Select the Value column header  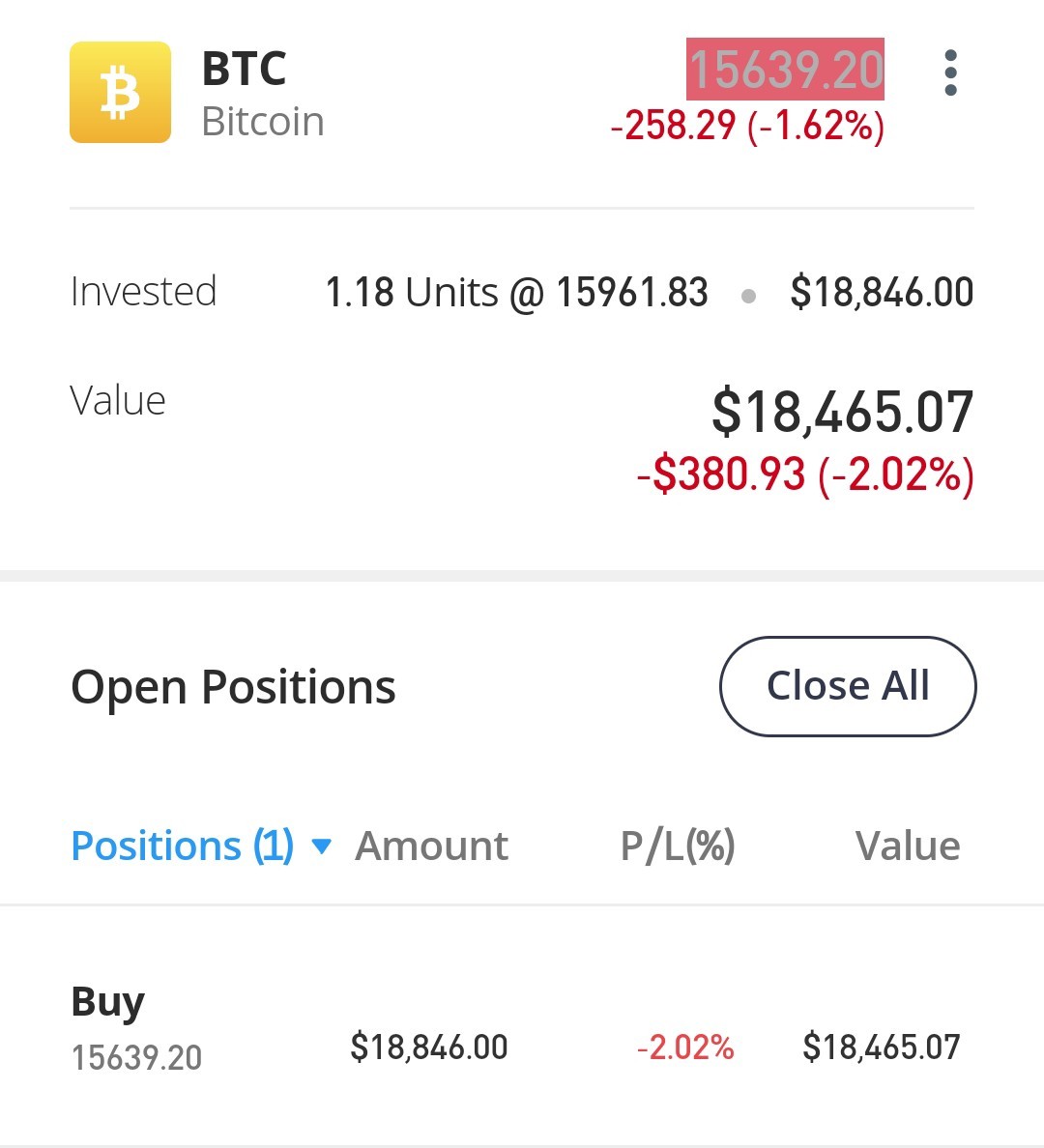pyautogui.click(x=908, y=846)
